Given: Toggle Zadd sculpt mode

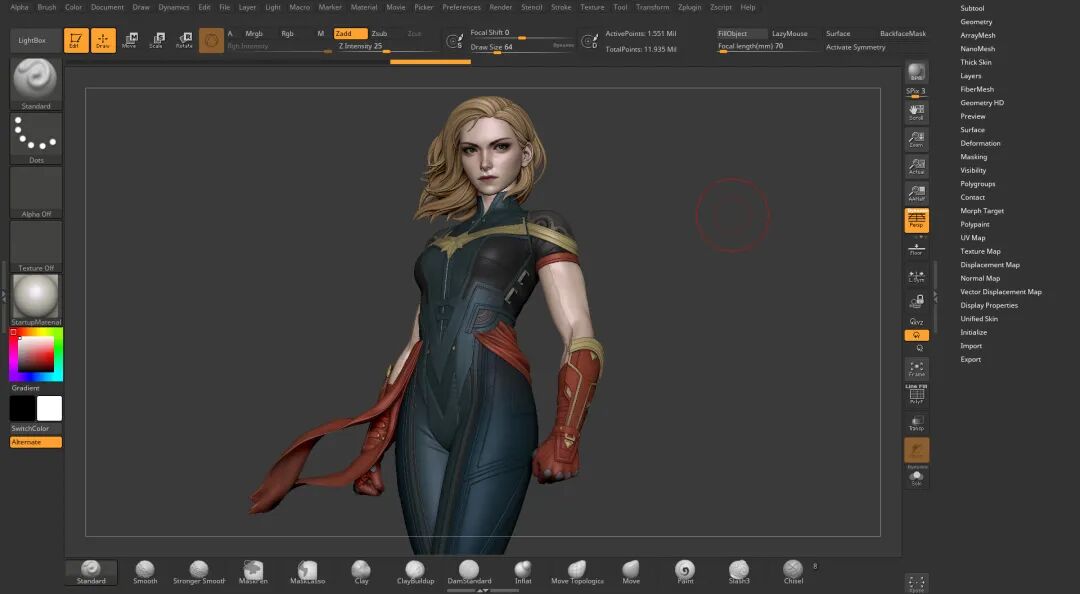Looking at the screenshot, I should tap(350, 33).
